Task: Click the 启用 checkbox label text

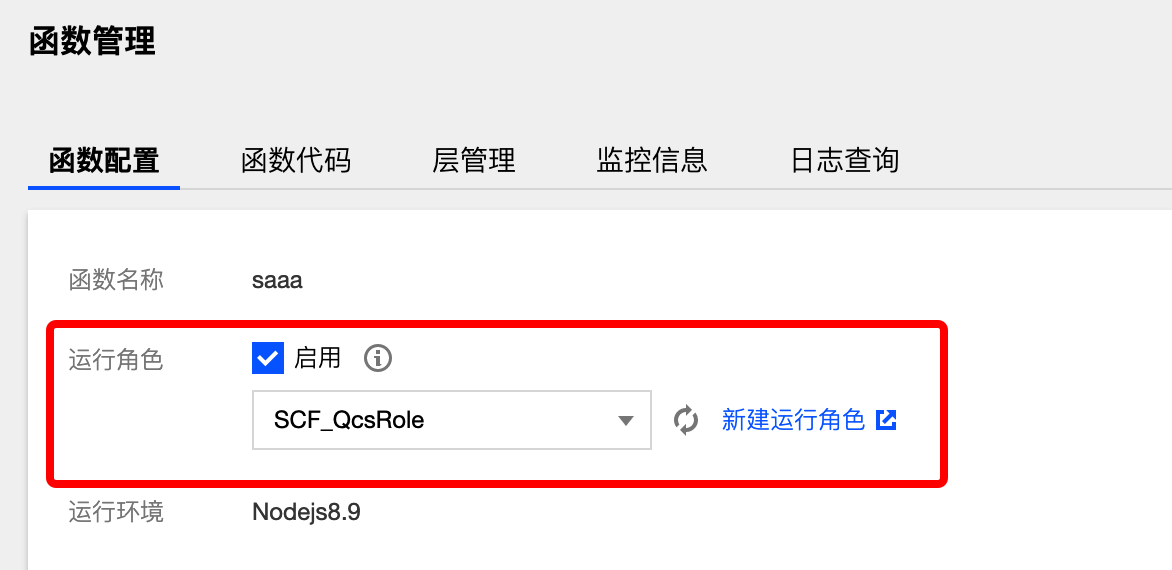Action: pos(317,358)
